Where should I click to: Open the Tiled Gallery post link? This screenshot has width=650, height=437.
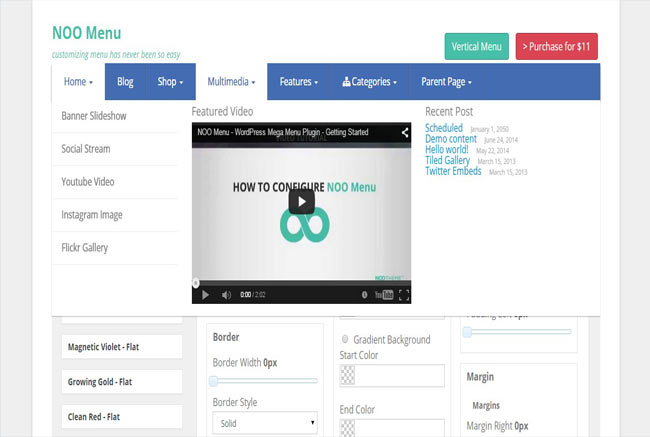(x=448, y=160)
